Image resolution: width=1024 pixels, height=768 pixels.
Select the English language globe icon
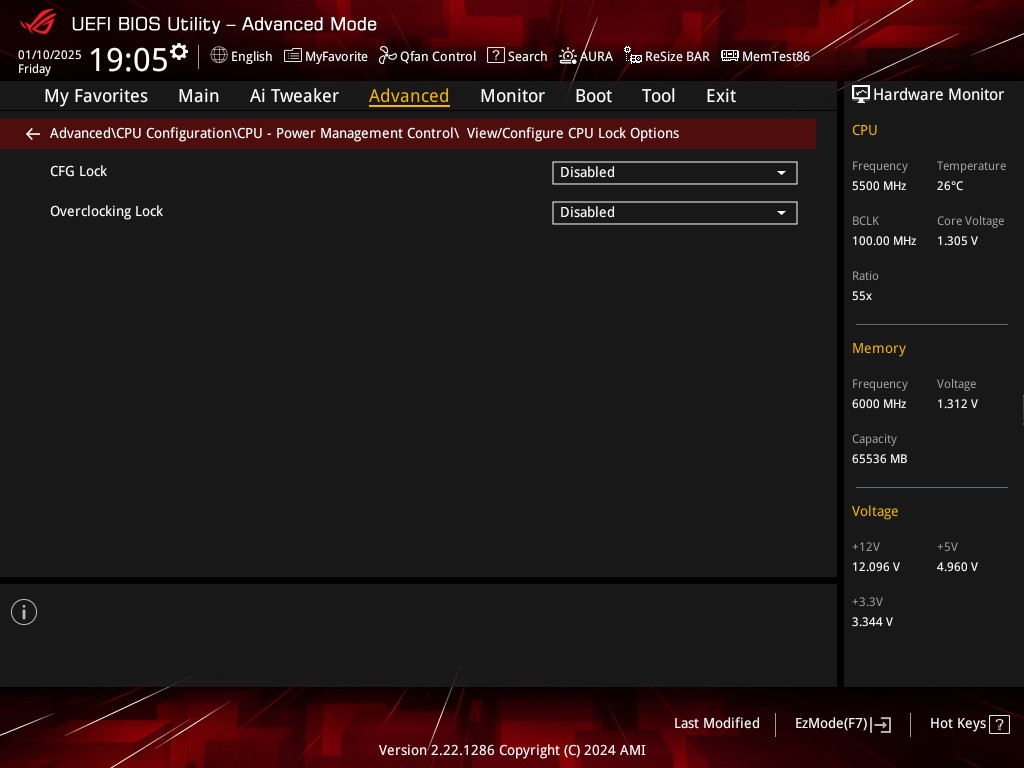219,56
